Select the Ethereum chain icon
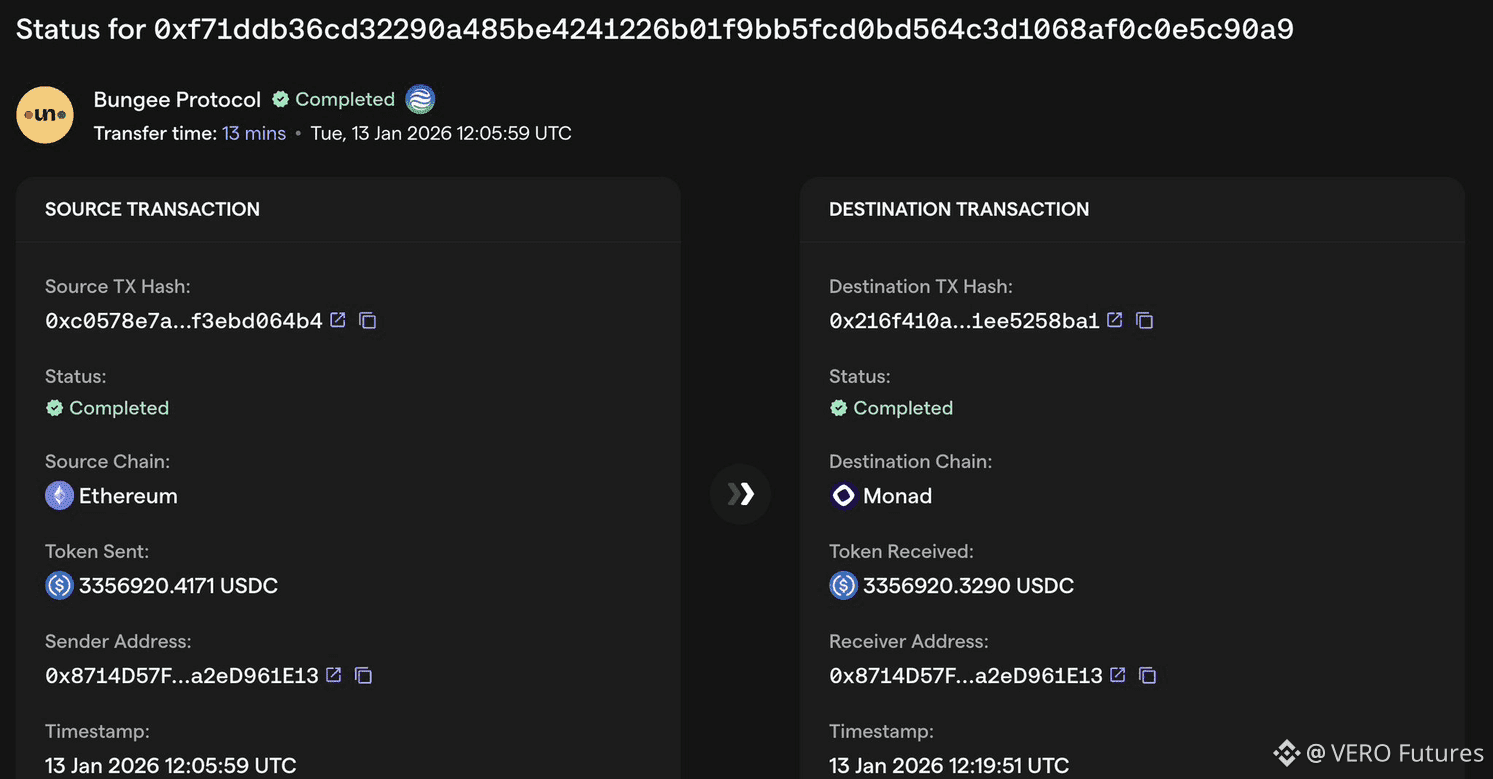The image size is (1493, 779). pos(59,495)
